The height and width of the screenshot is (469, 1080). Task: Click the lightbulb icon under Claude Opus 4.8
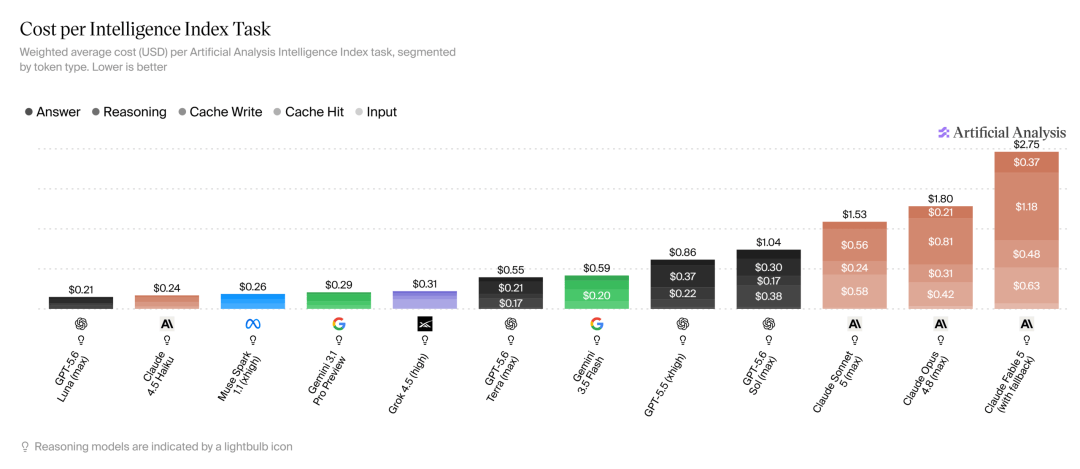[940, 340]
